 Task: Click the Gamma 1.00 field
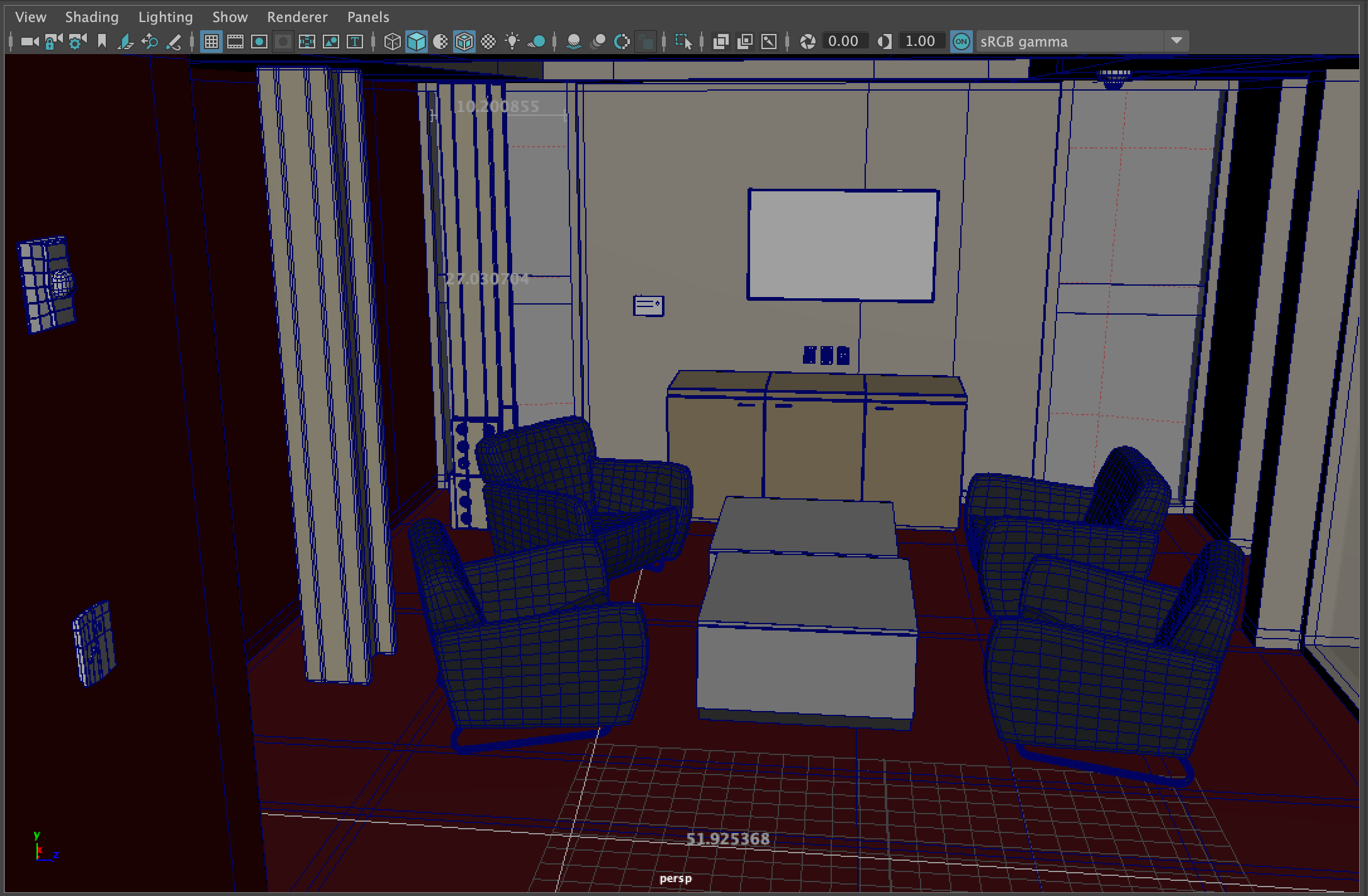pos(920,42)
